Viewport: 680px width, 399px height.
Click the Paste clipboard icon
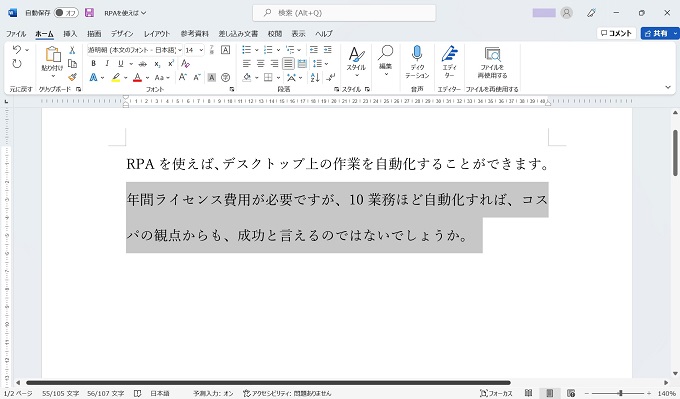coord(53,54)
